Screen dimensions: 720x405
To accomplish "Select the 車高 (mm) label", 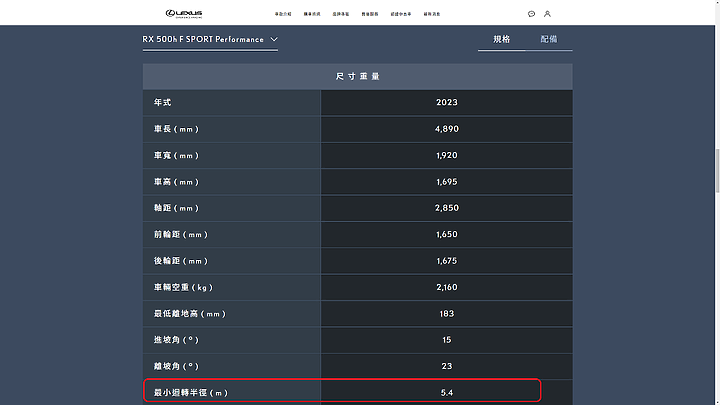I will pos(176,182).
